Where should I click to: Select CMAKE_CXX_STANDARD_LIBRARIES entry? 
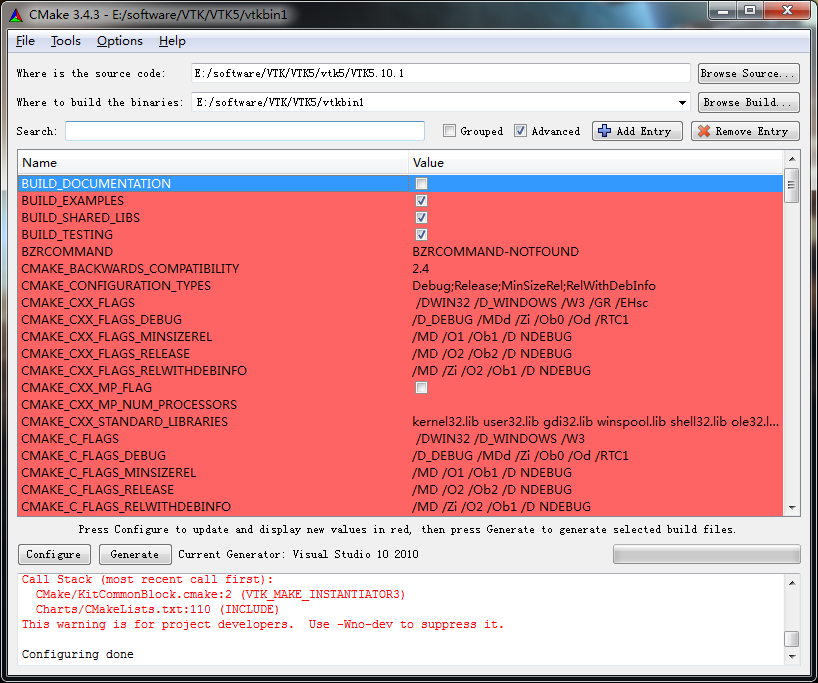(x=124, y=422)
